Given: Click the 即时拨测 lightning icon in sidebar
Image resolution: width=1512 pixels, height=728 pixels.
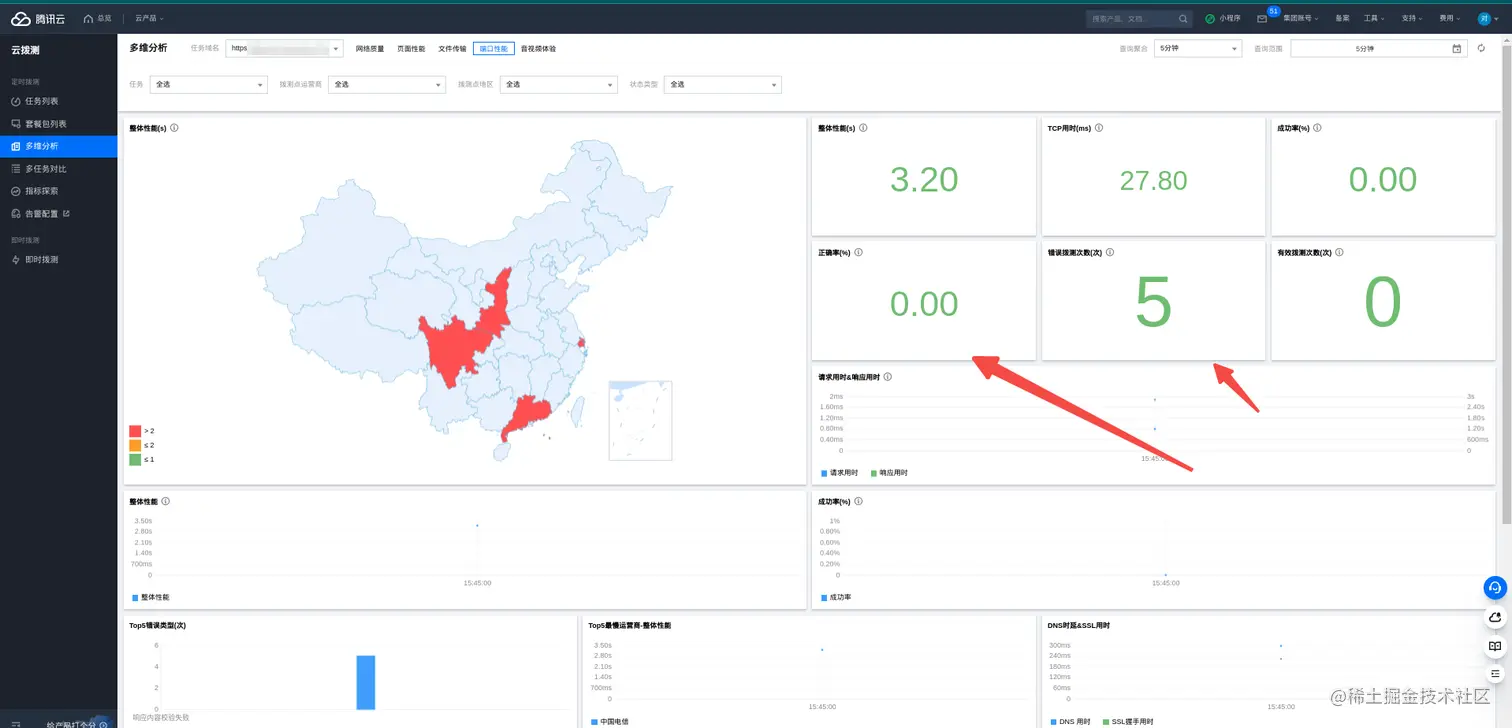Looking at the screenshot, I should pos(15,259).
